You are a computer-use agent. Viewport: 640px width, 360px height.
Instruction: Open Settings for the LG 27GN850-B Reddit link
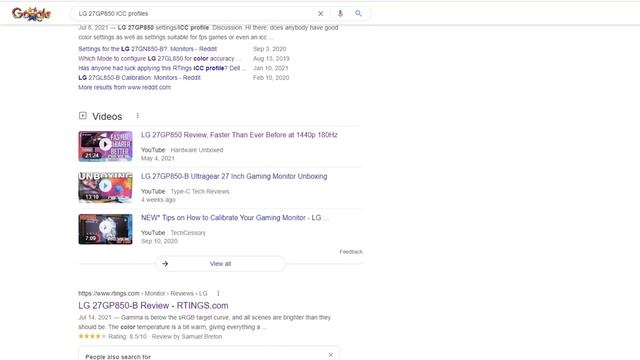(x=147, y=49)
